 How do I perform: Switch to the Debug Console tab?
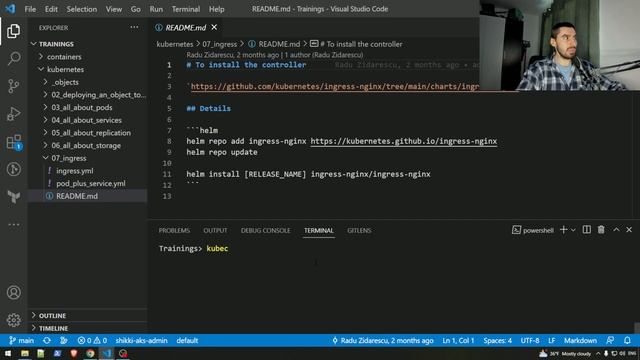(265, 230)
